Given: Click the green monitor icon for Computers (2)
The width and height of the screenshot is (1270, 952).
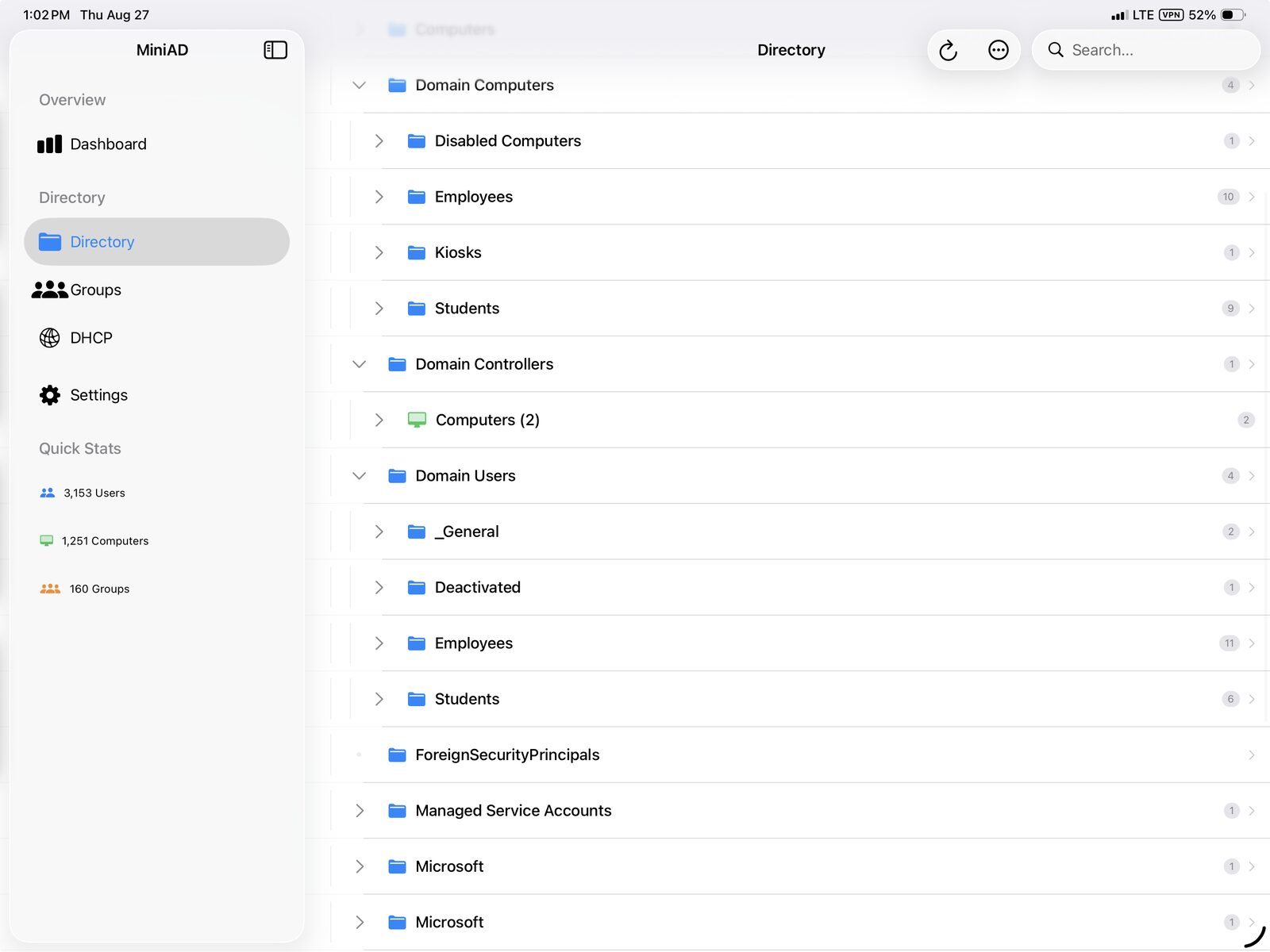Looking at the screenshot, I should tap(417, 420).
